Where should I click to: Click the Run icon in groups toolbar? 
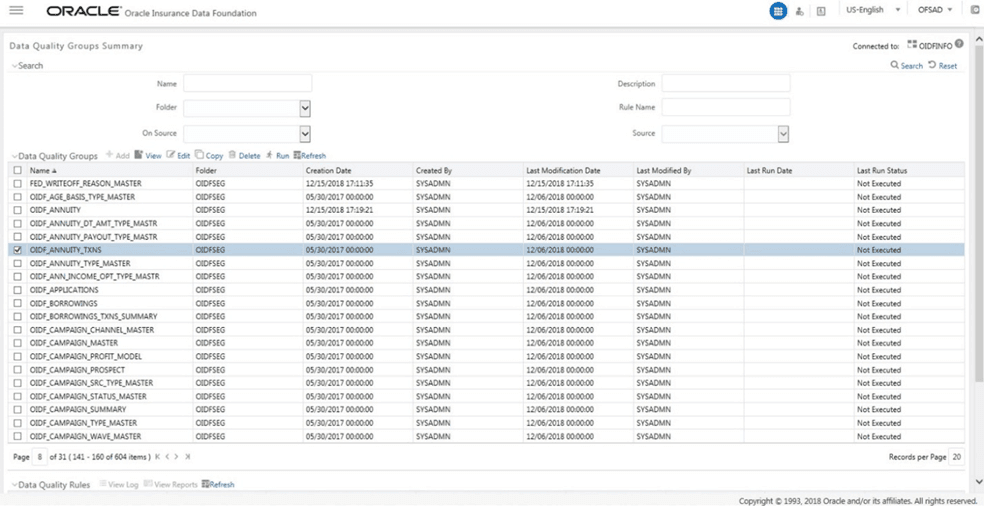pos(269,155)
